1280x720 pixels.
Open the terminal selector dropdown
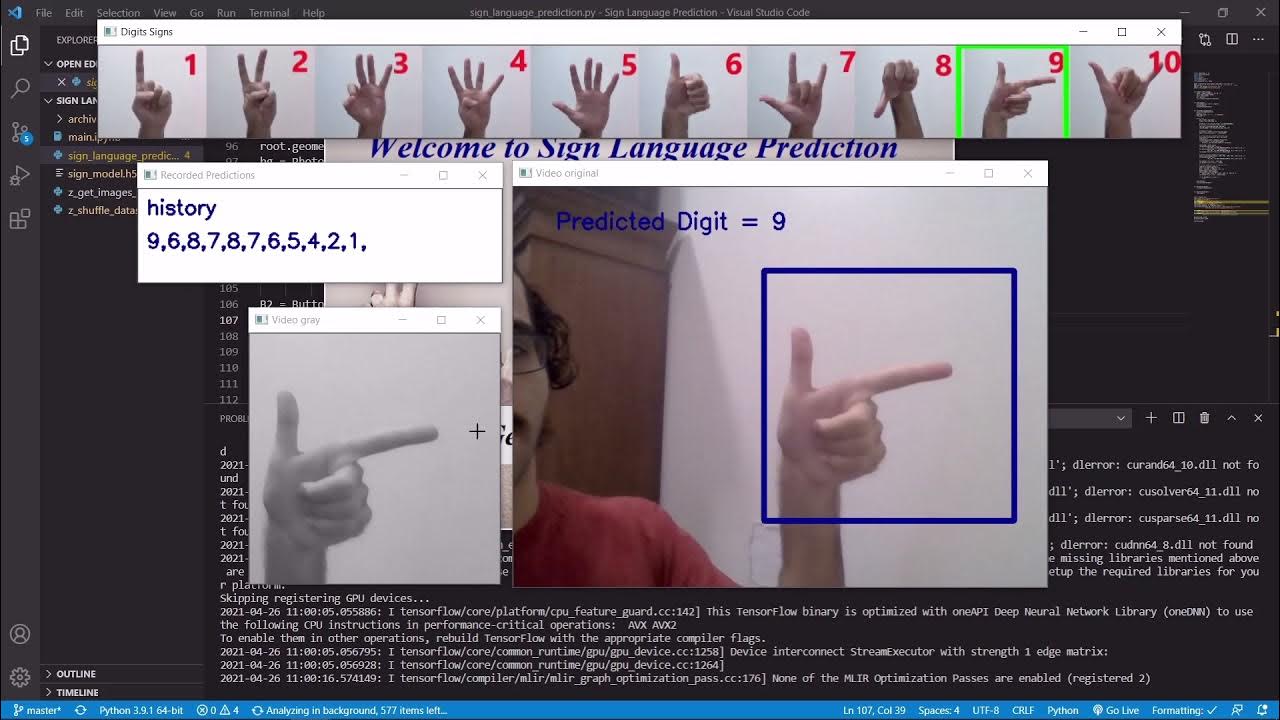(1121, 418)
